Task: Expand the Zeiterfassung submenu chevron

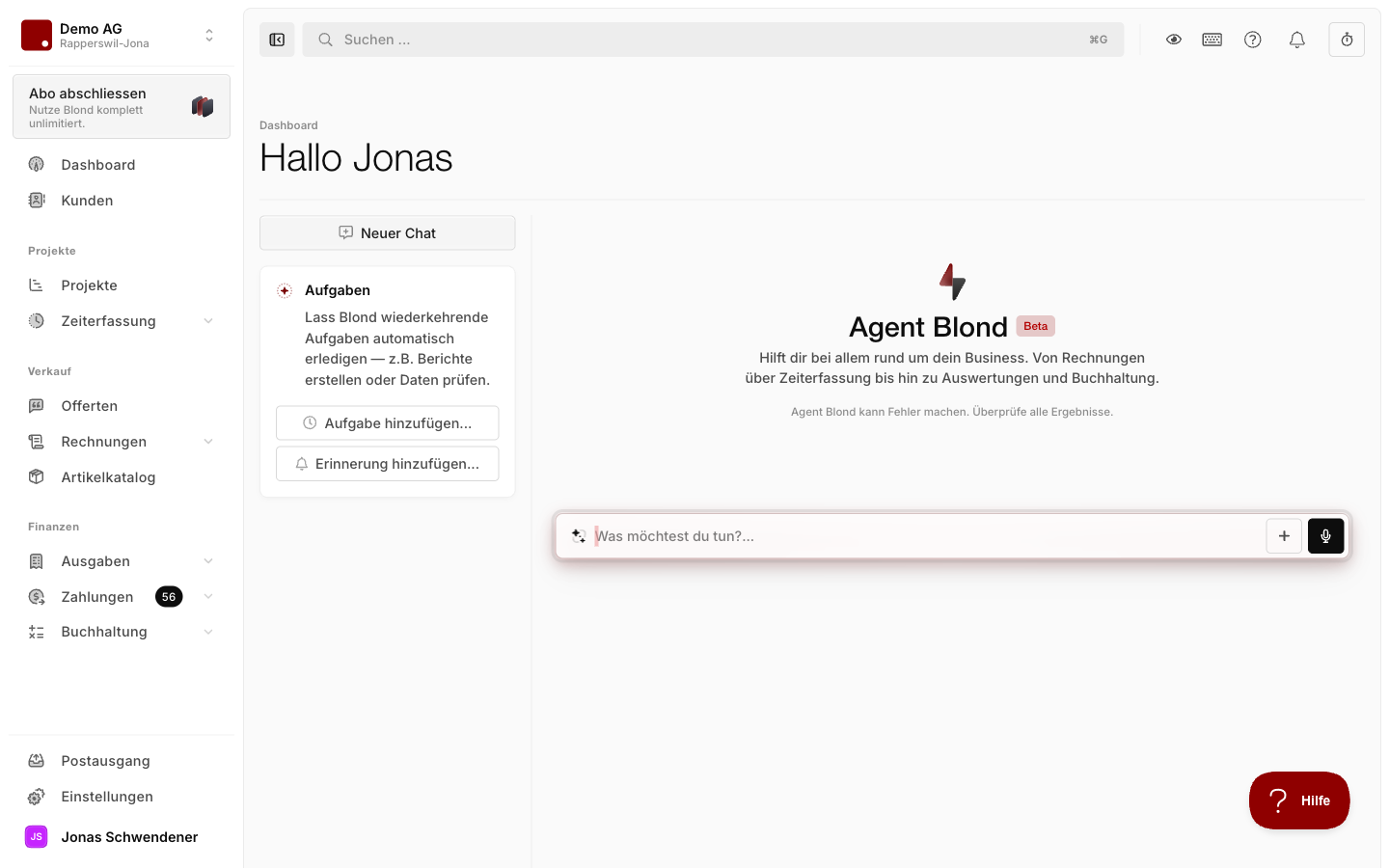Action: coord(208,321)
